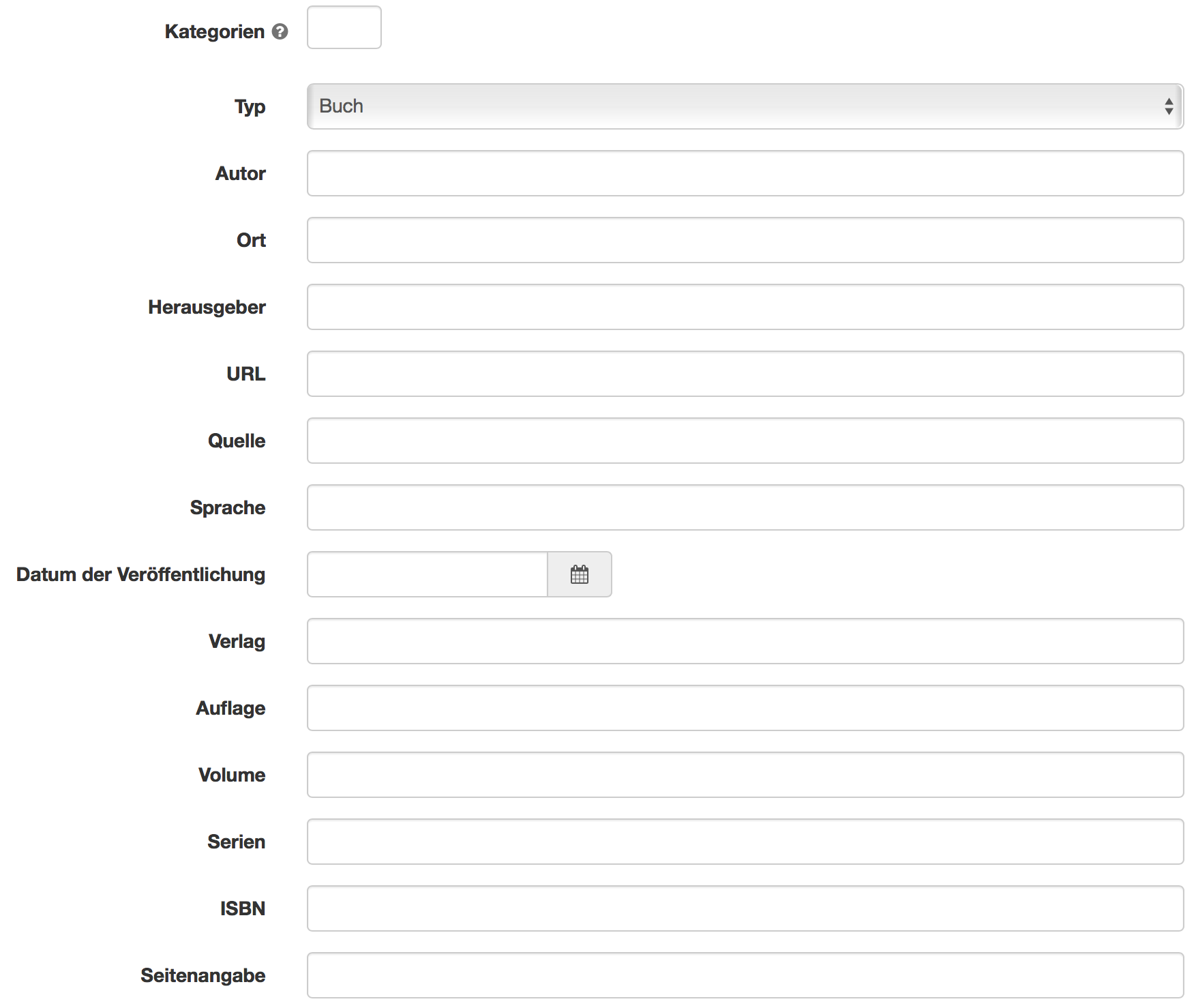This screenshot has height=1008, width=1196.
Task: Focus the Autor text field
Action: [x=745, y=173]
